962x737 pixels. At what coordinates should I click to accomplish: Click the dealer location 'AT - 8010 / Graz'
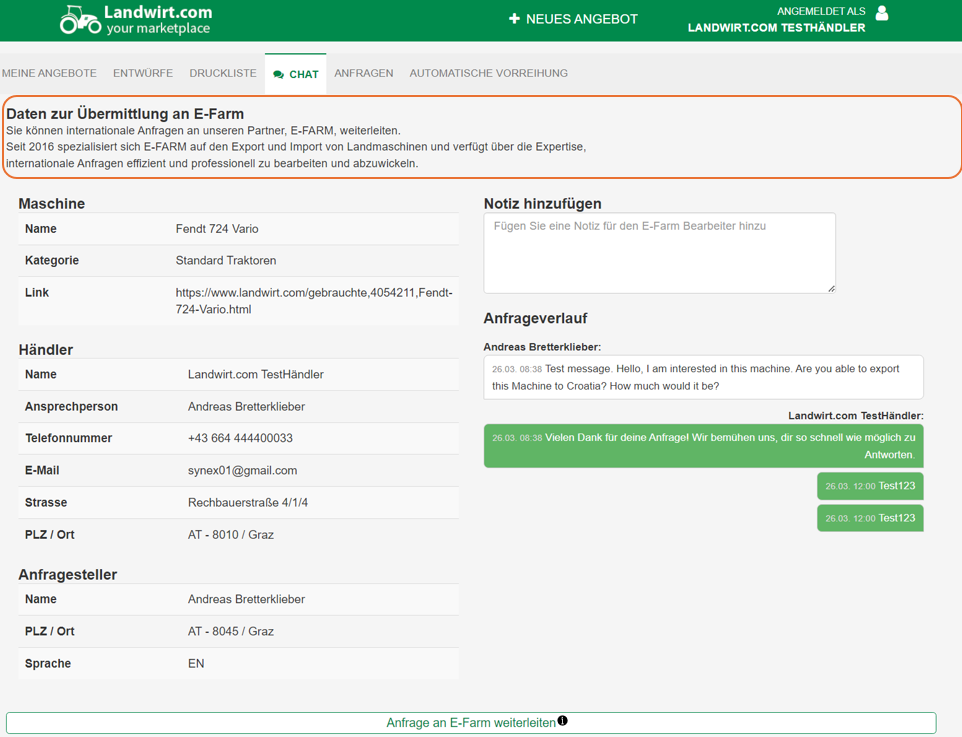pos(231,534)
